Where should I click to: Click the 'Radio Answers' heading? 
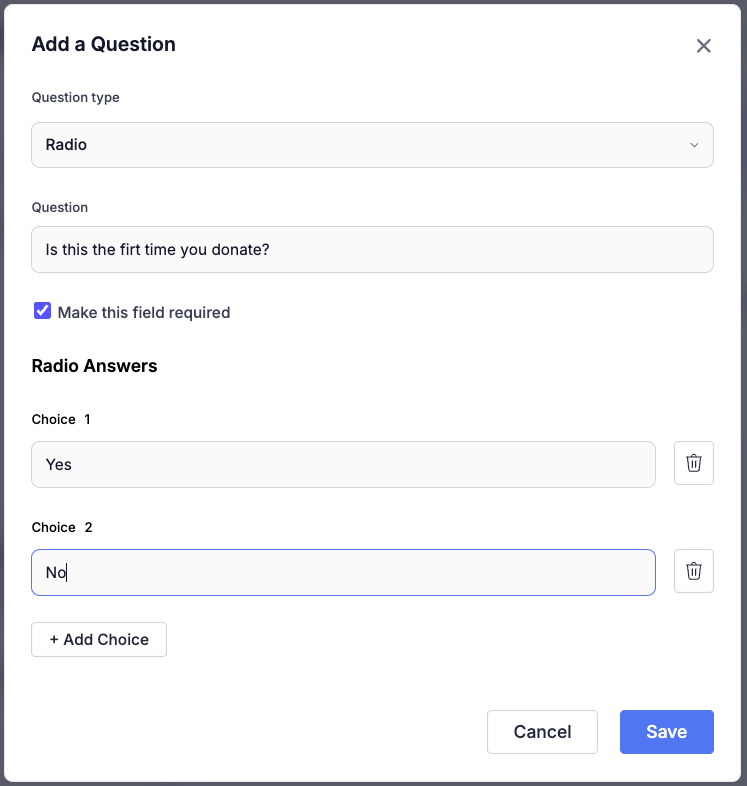[94, 366]
